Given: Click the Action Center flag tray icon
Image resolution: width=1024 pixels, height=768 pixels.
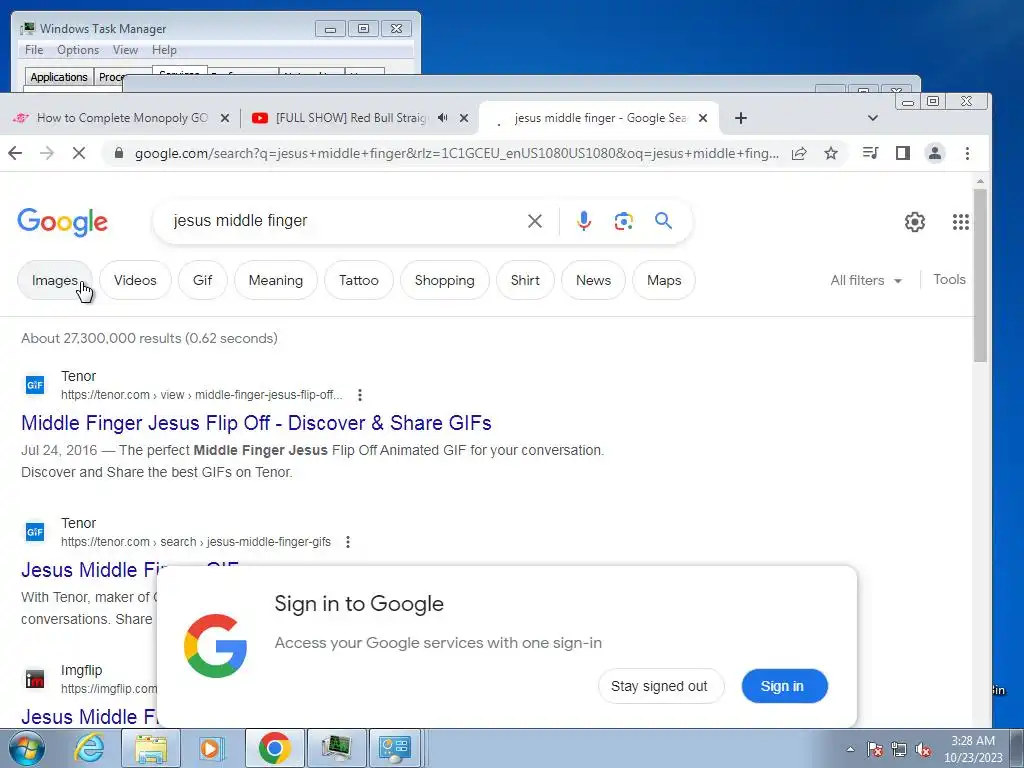Looking at the screenshot, I should 875,750.
